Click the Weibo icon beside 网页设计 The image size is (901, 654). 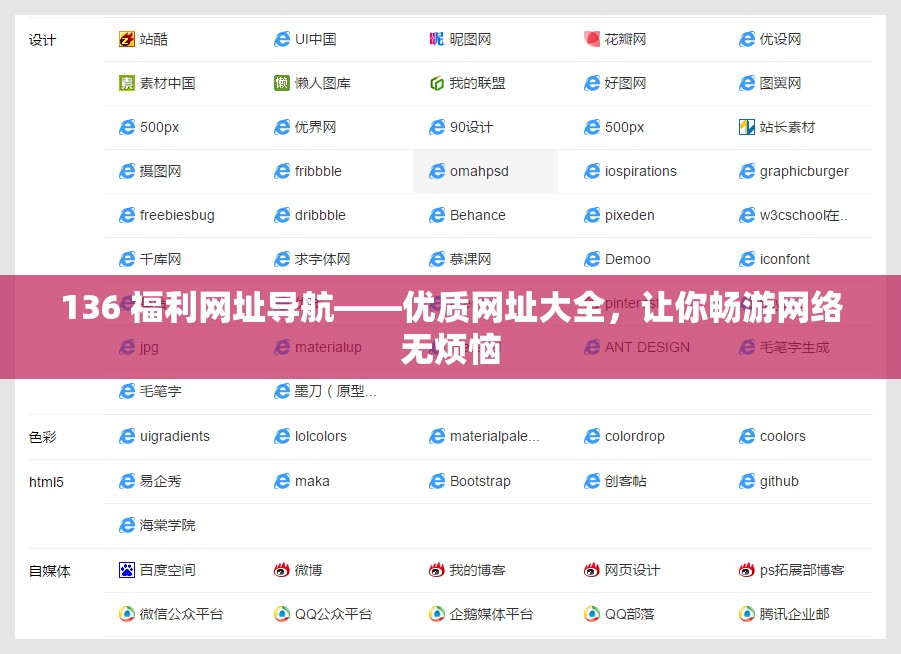click(592, 570)
